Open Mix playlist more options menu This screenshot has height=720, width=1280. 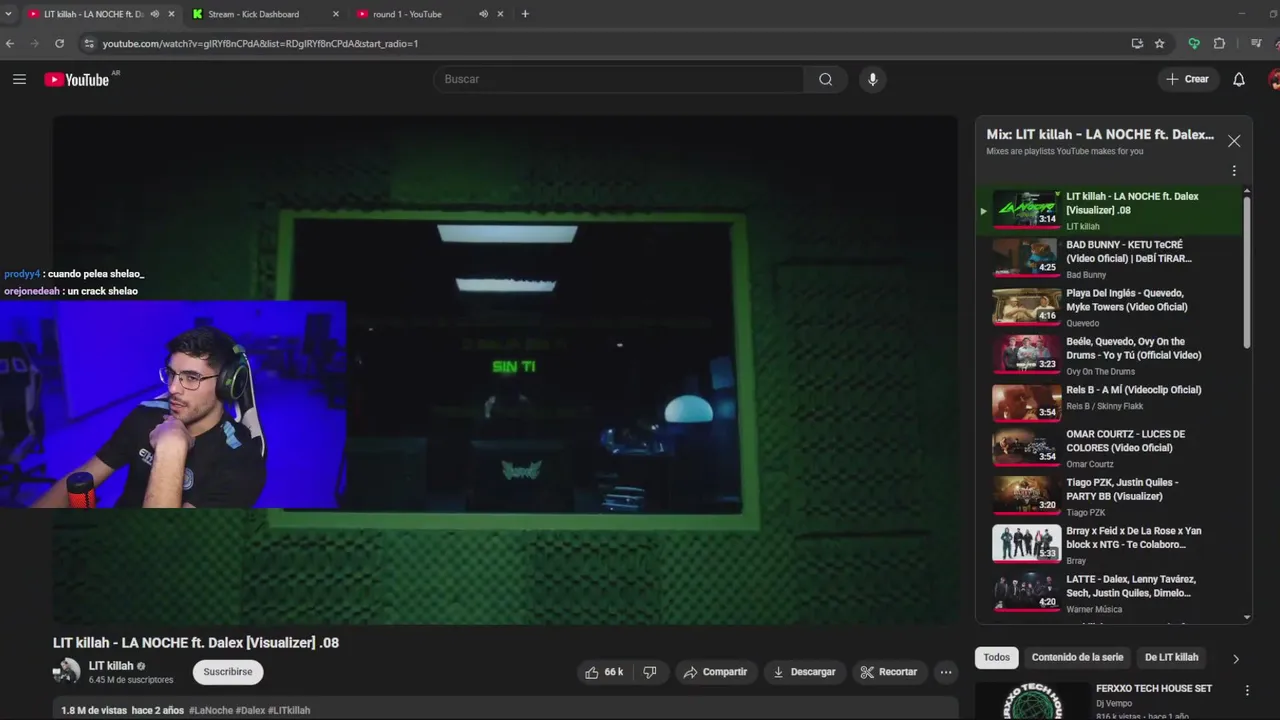tap(1234, 171)
